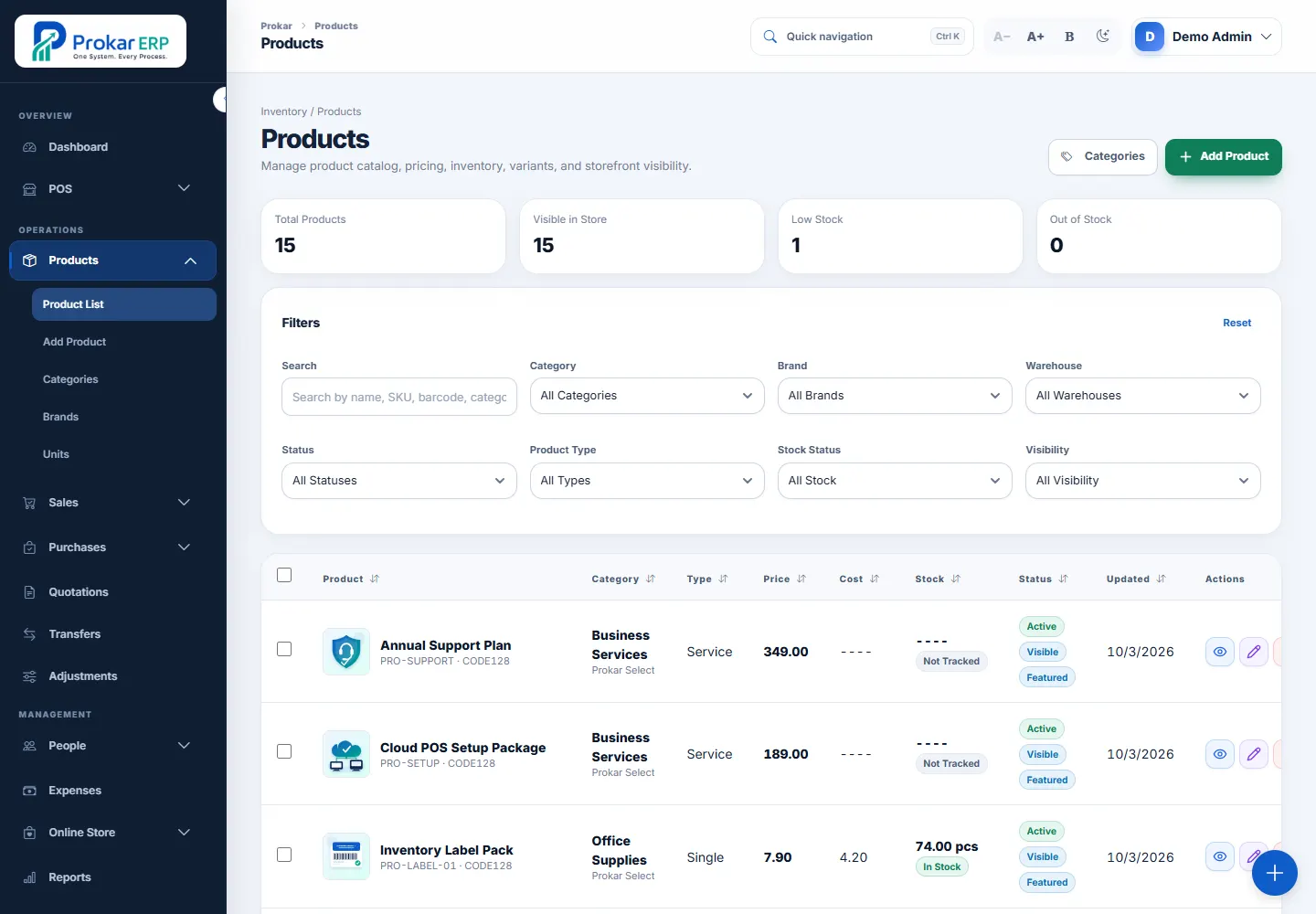The width and height of the screenshot is (1316, 914).
Task: Open the All Brands dropdown
Action: coord(895,396)
